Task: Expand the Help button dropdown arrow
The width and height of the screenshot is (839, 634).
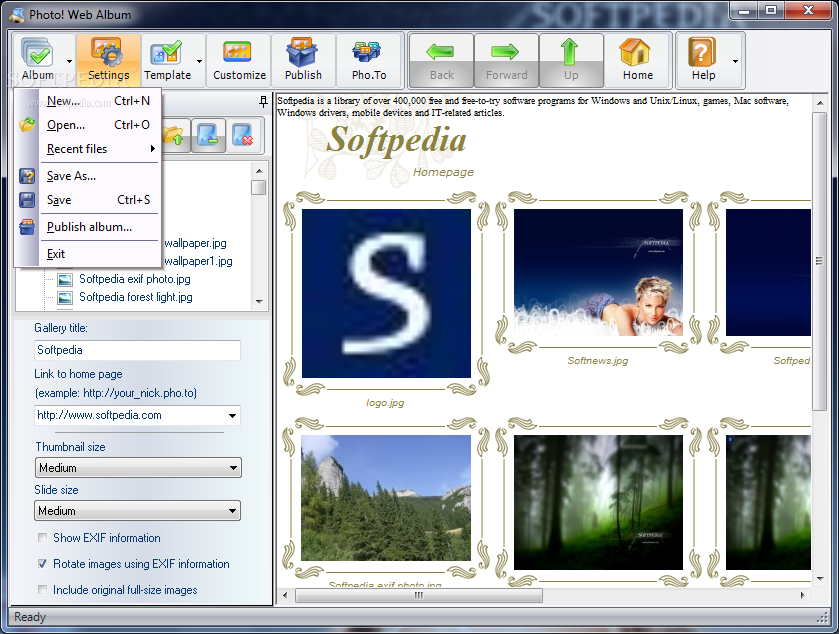Action: (x=735, y=60)
